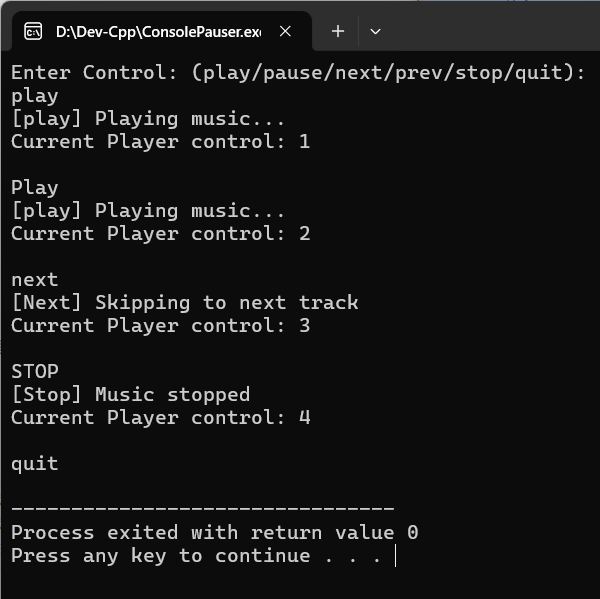
Task: Click the 'Enter Control:' prompt line
Action: [298, 73]
